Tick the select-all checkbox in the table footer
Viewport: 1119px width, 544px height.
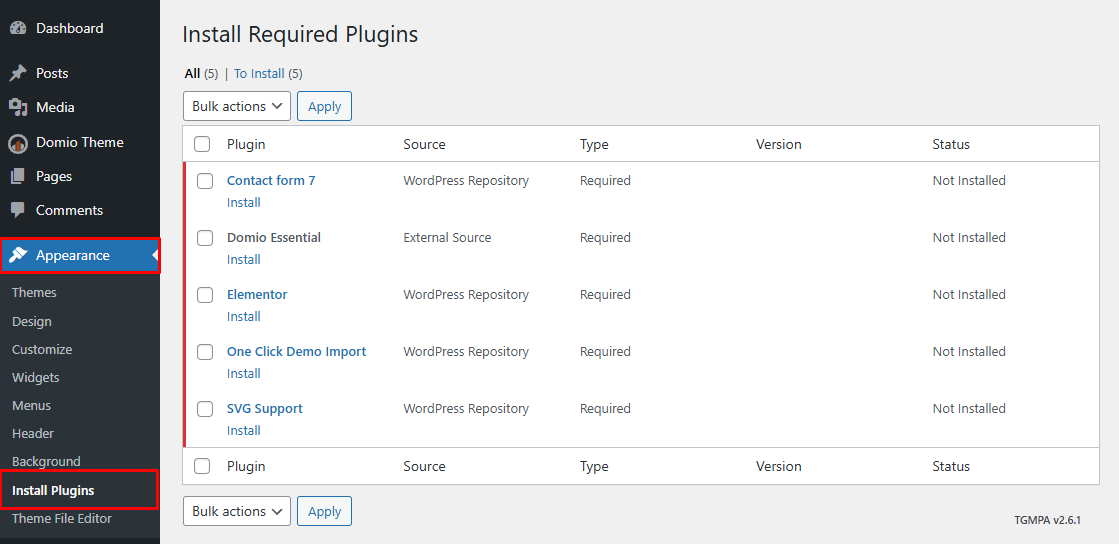tap(202, 466)
